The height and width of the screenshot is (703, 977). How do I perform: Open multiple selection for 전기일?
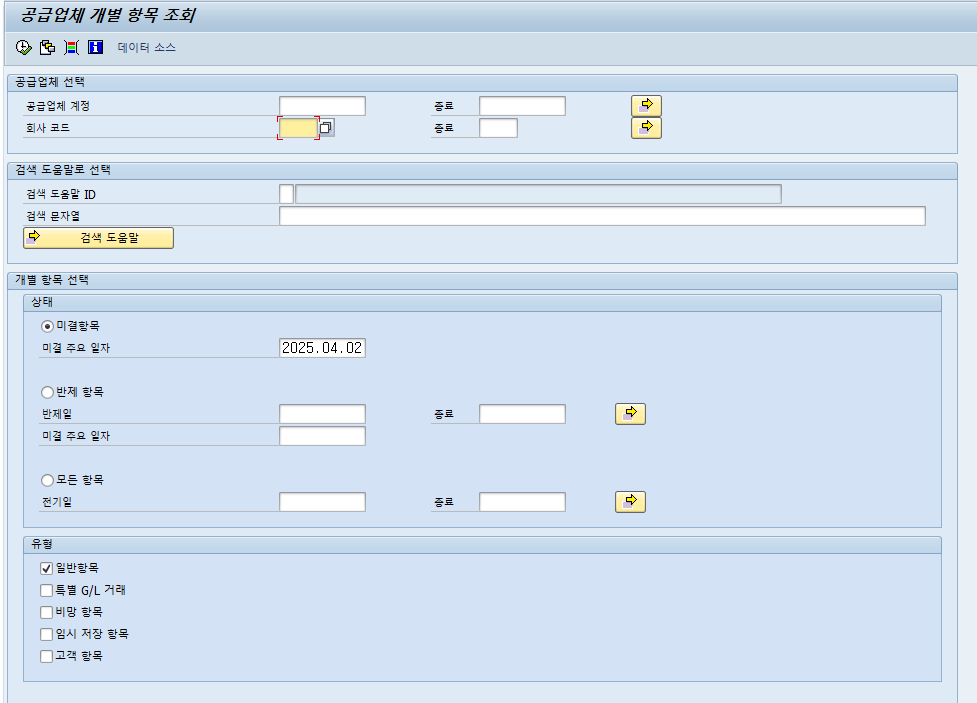630,502
